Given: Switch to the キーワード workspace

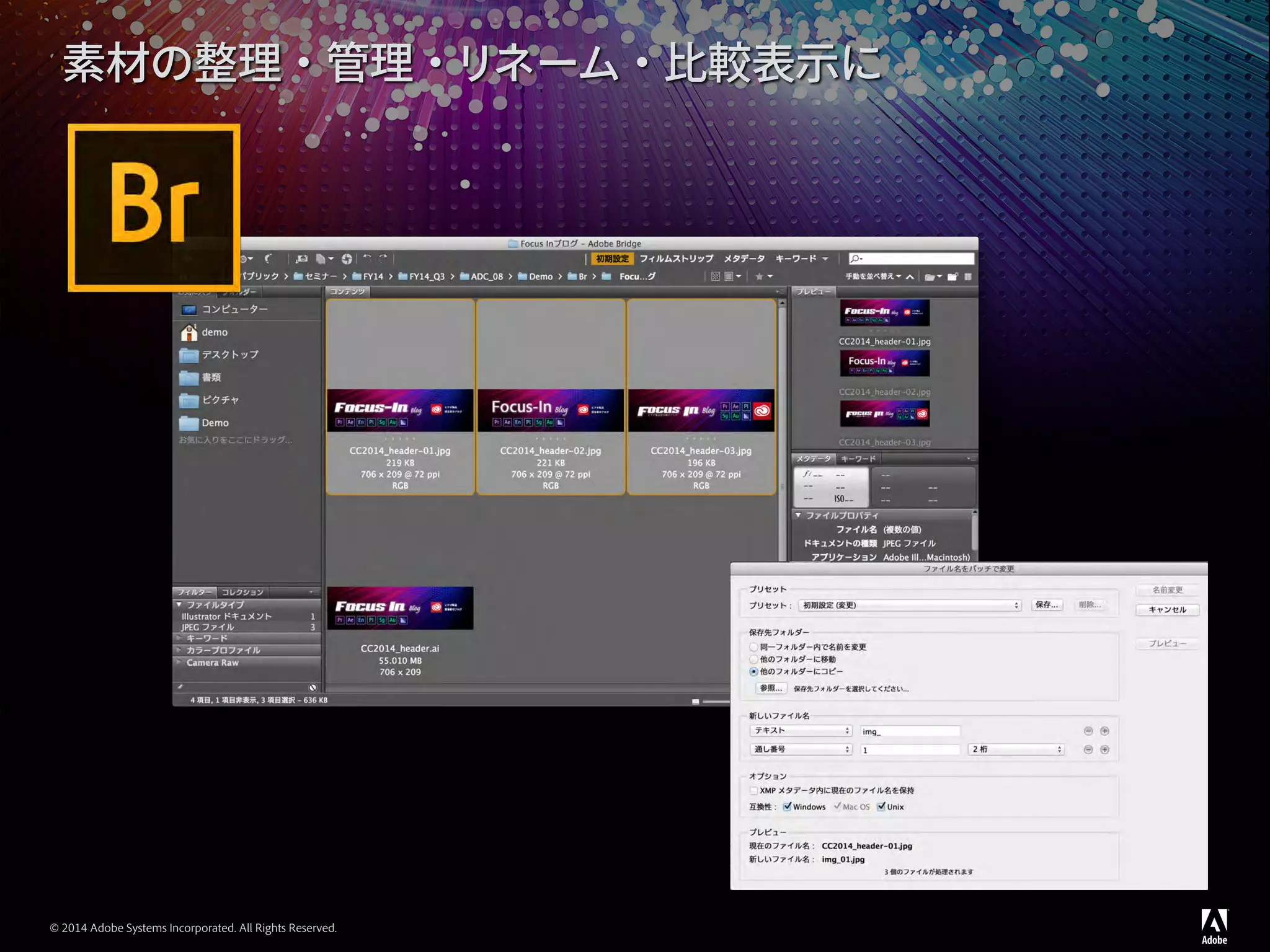Looking at the screenshot, I should pos(796,258).
